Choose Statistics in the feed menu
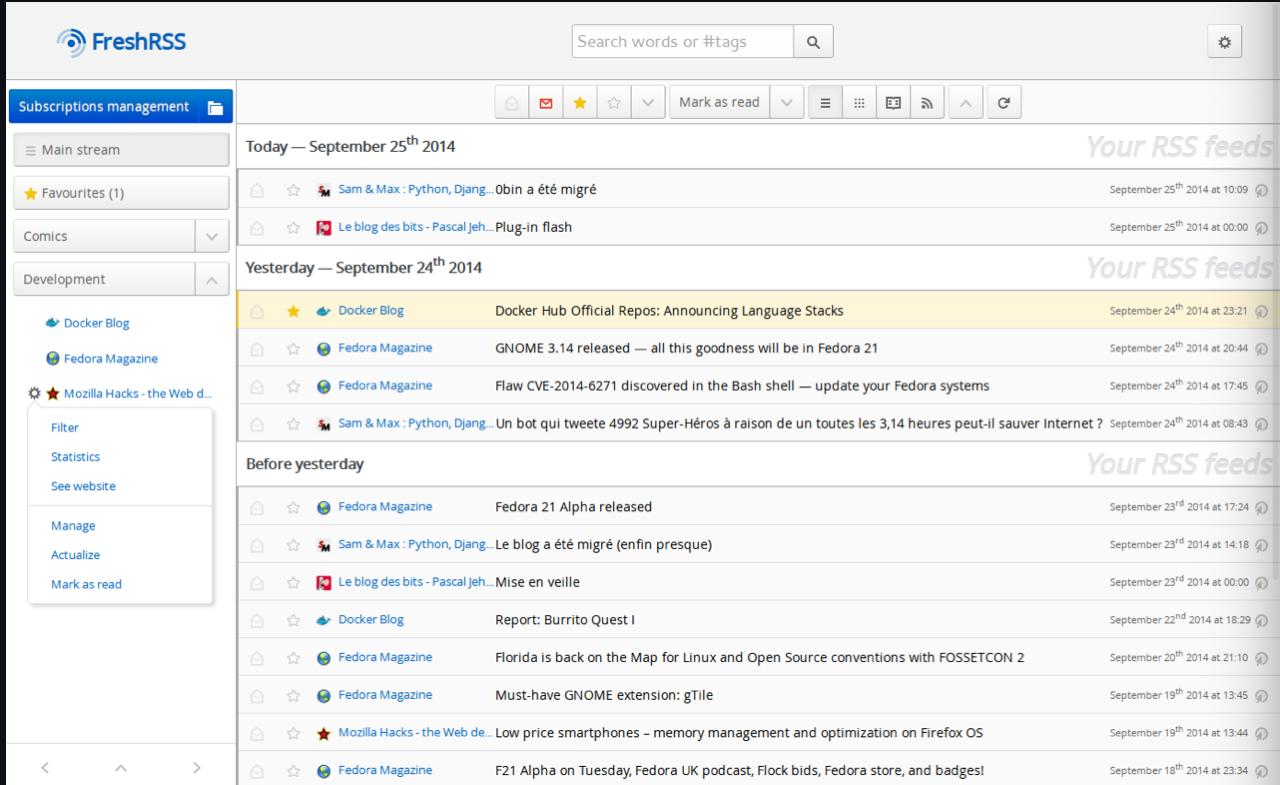 click(76, 457)
